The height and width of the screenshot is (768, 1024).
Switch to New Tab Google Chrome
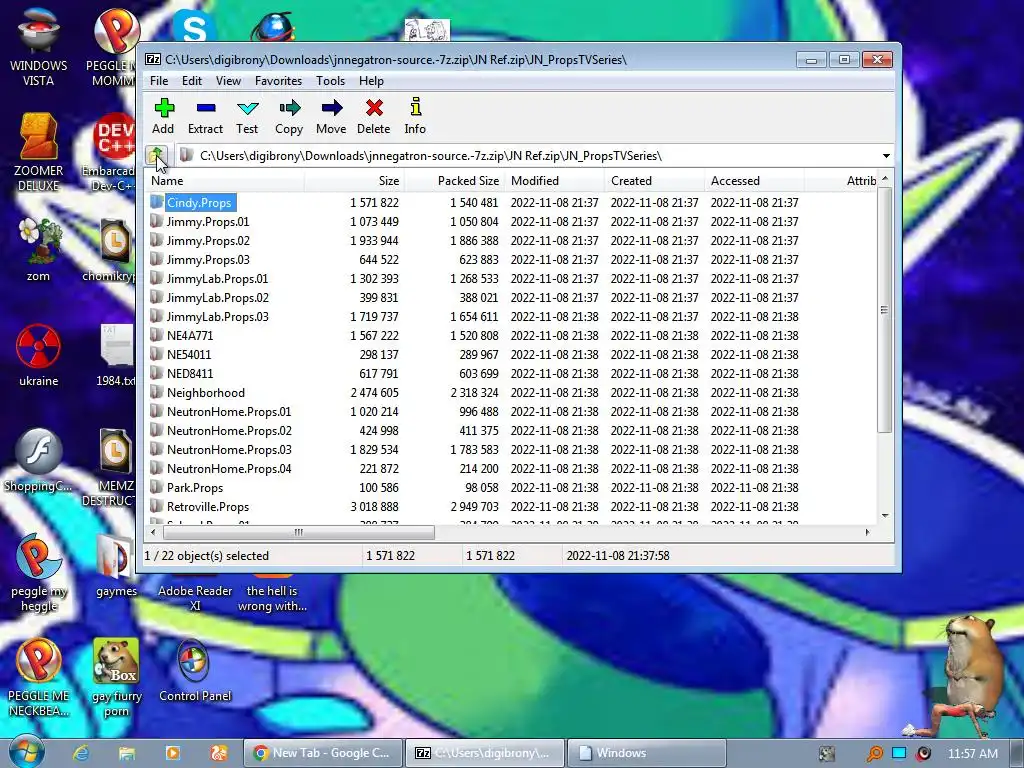tap(323, 753)
